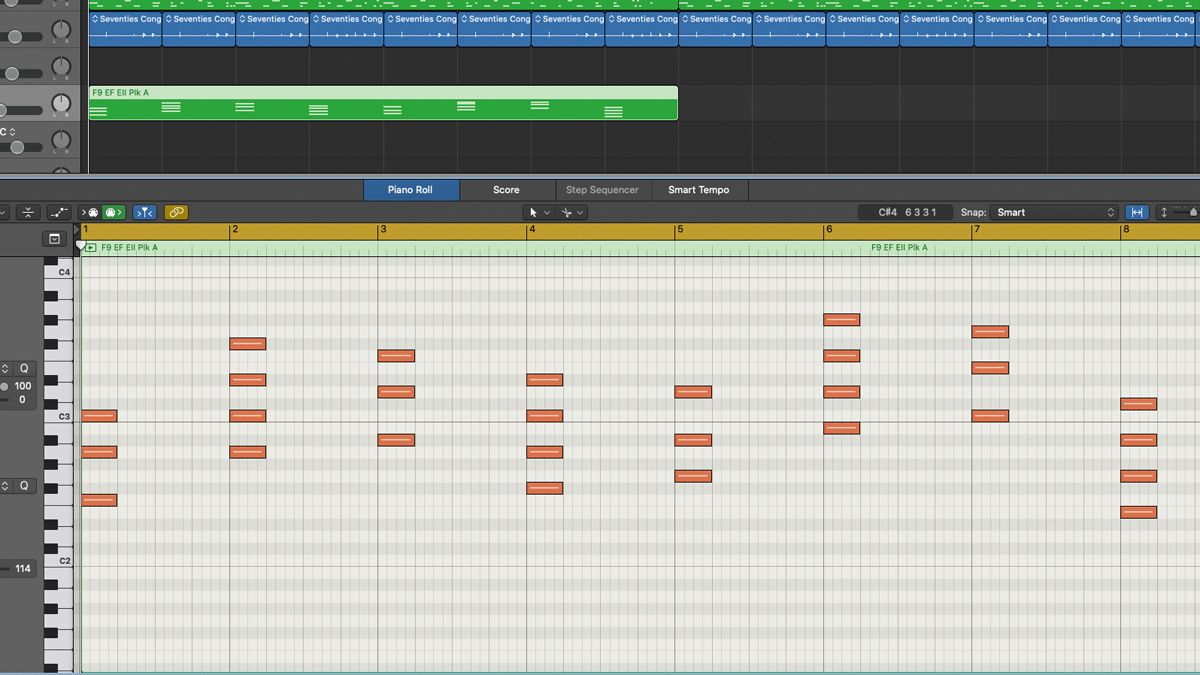The image size is (1200, 675).
Task: Open MIDI Draw via the dotted-curve icon
Action: tap(58, 212)
